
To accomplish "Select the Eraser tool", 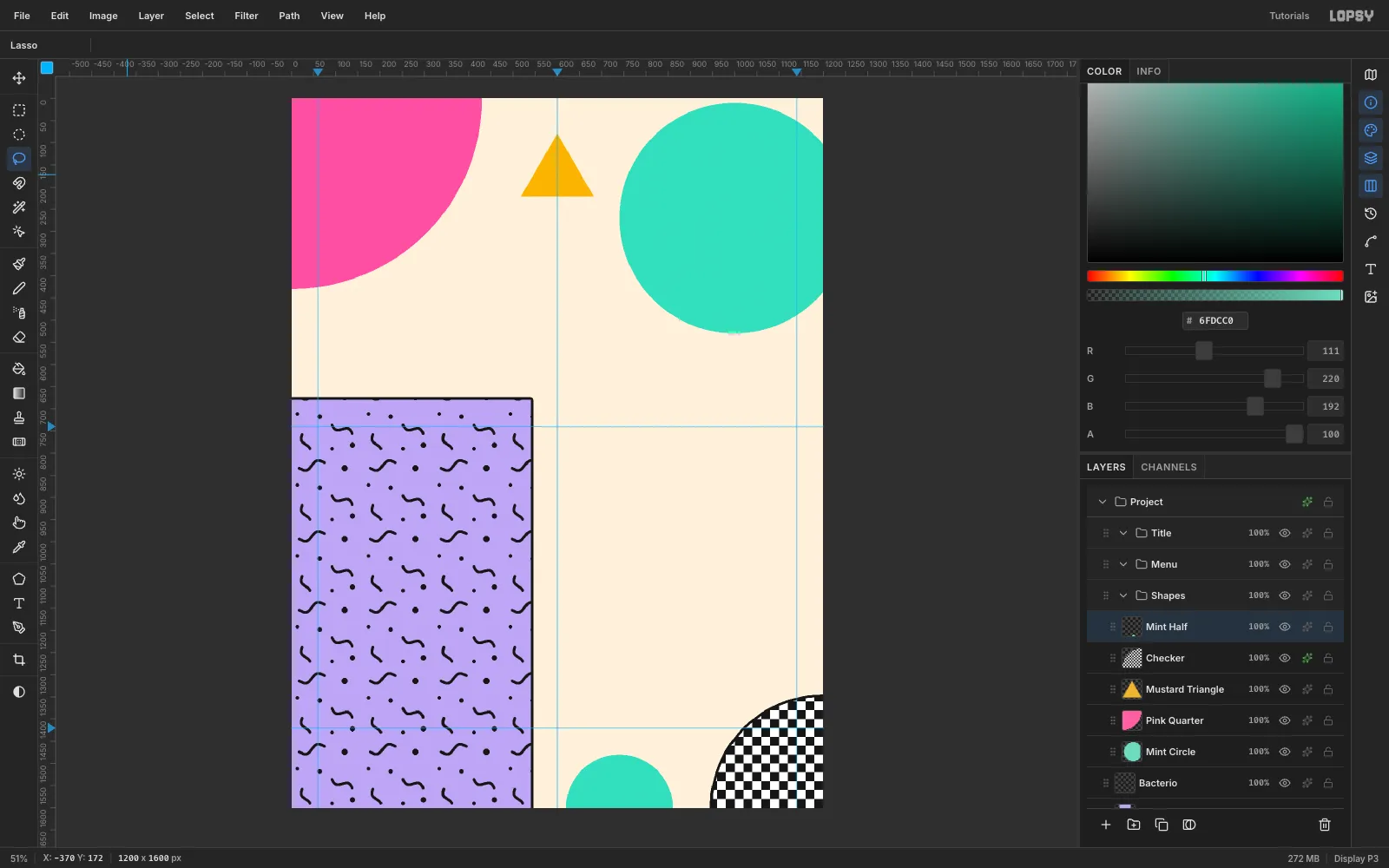I will [x=19, y=337].
